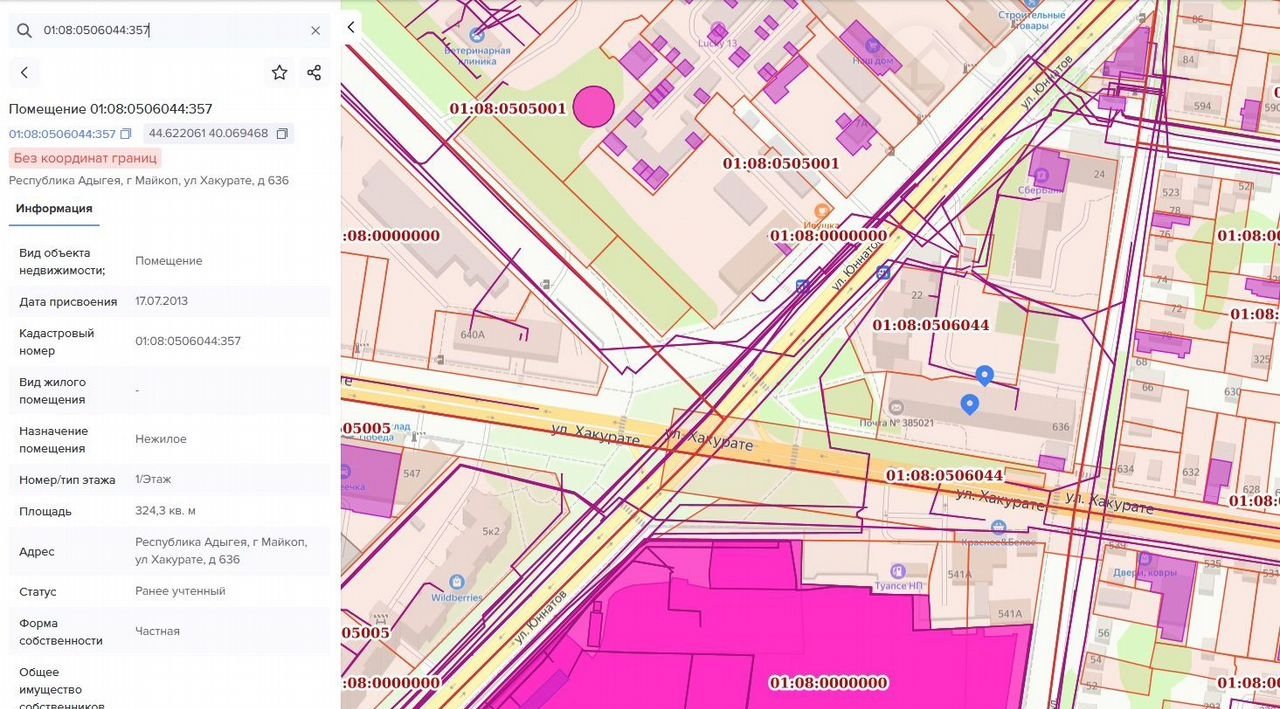Add the object to favorites with the star
This screenshot has height=709, width=1280.
click(x=279, y=73)
